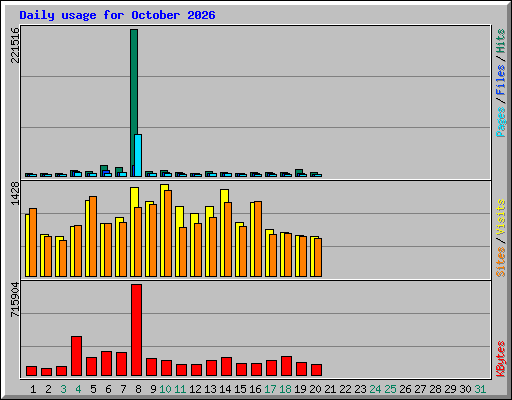Click green day label 4 on the x-axis
Viewport: 512px width, 400px height.
(78, 389)
